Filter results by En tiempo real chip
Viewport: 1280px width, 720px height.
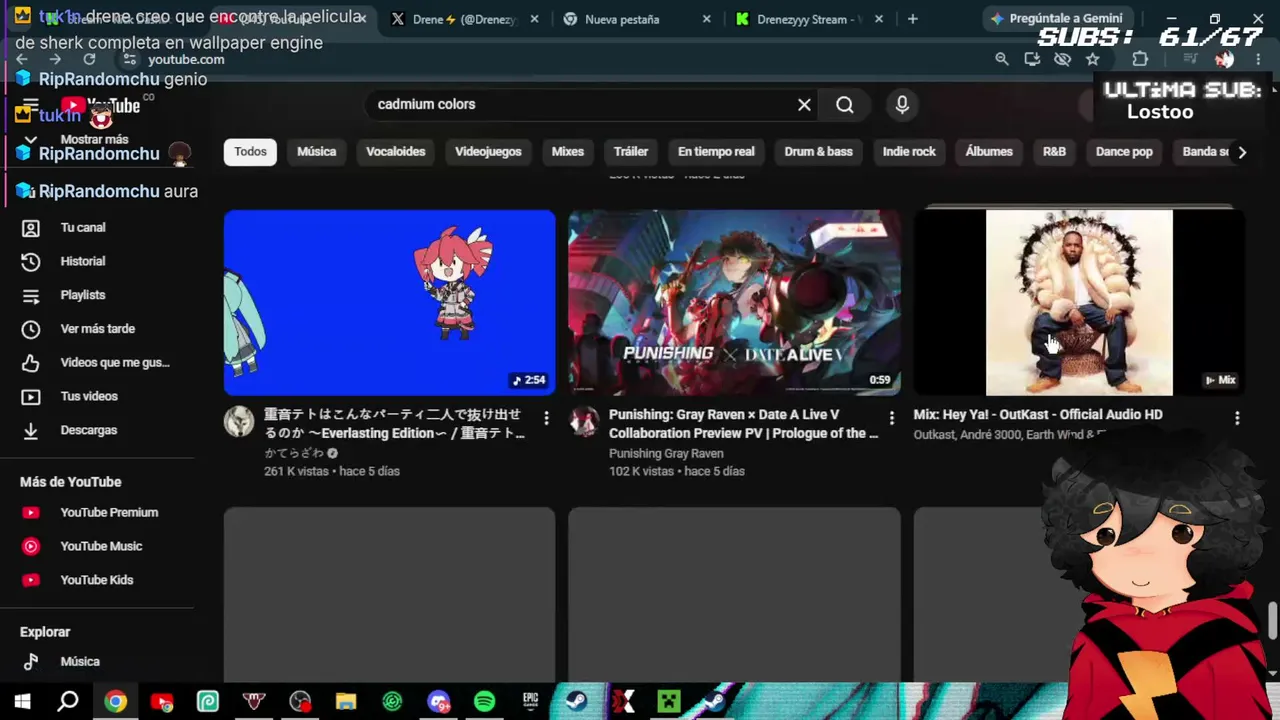click(x=716, y=152)
